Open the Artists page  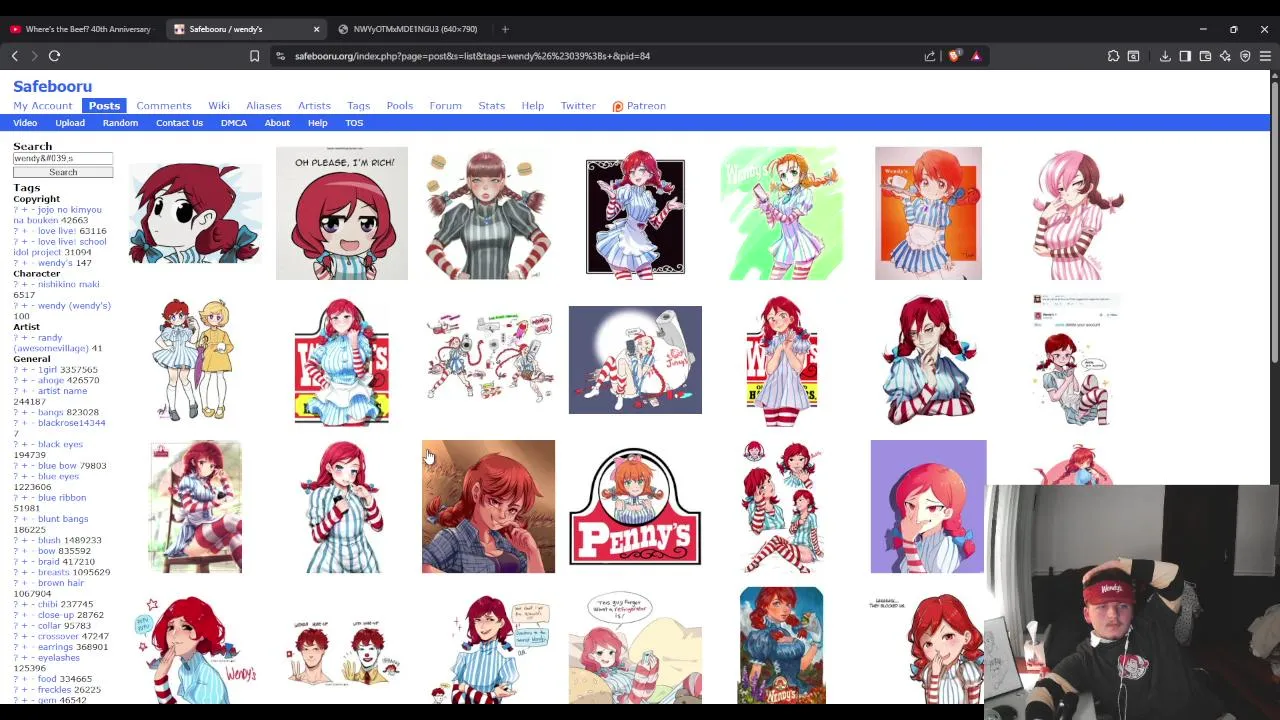point(314,106)
